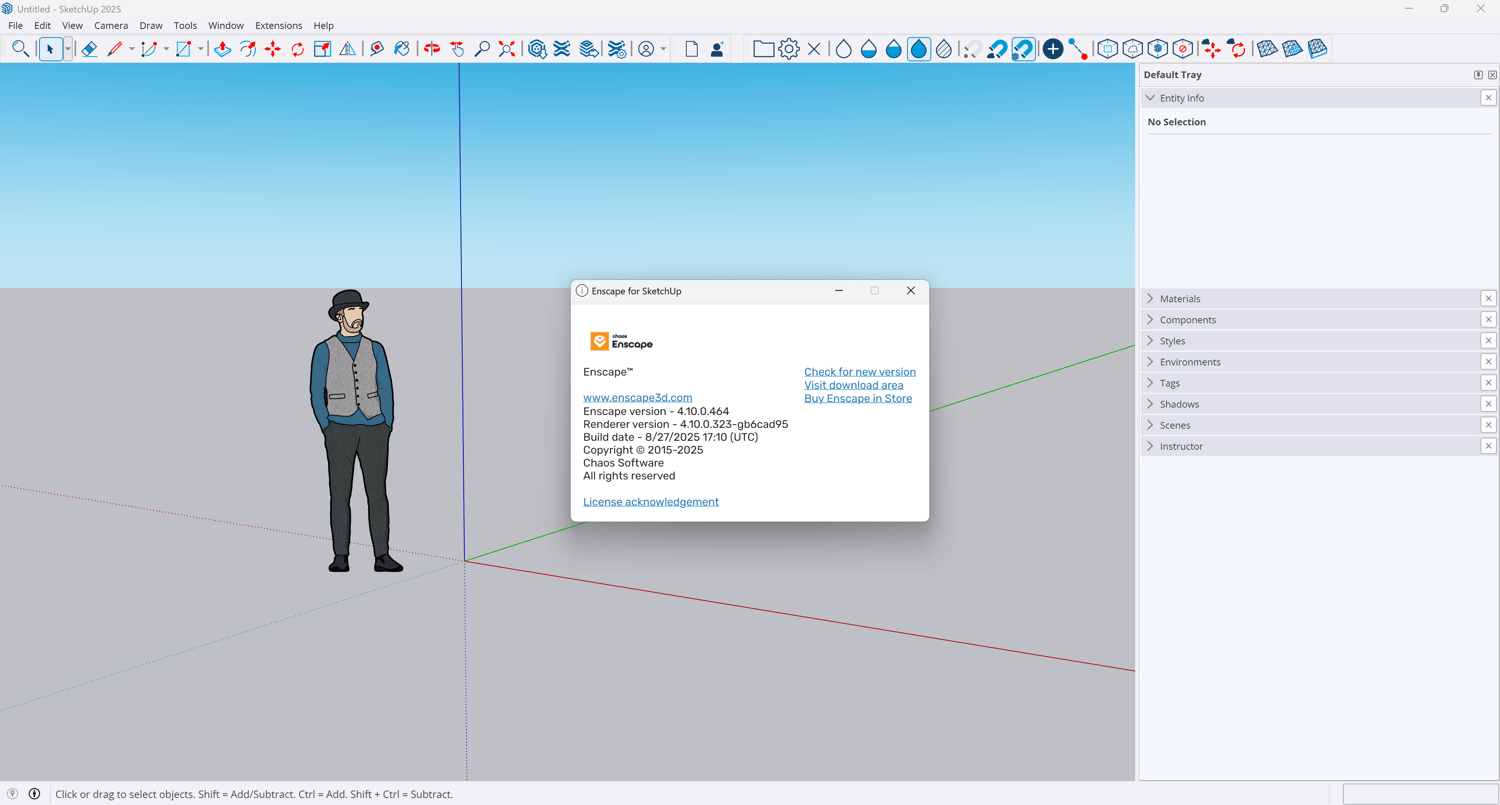
Task: Pick the Eraser tool
Action: pyautogui.click(x=89, y=49)
